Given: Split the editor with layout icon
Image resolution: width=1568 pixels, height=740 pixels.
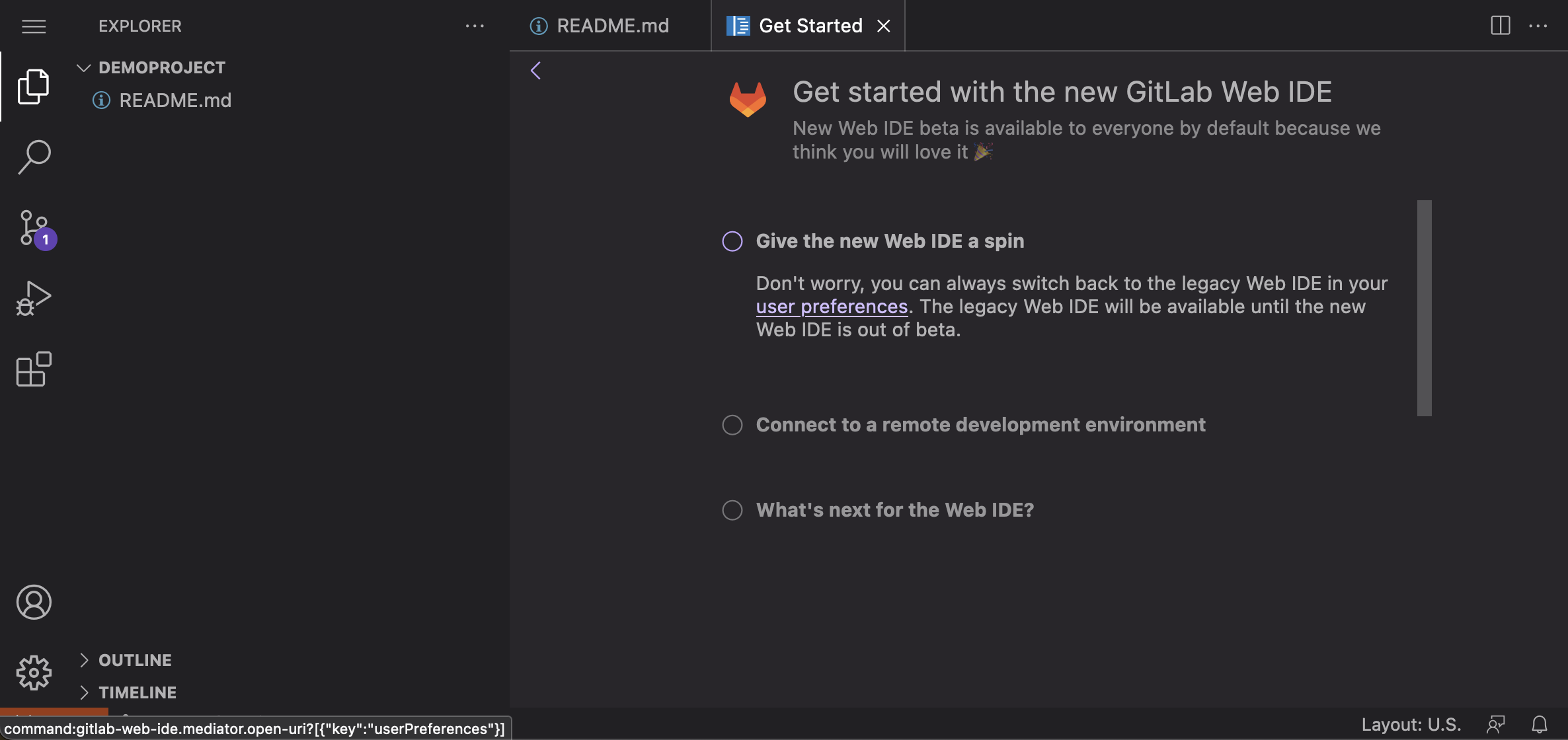Looking at the screenshot, I should 1500,26.
